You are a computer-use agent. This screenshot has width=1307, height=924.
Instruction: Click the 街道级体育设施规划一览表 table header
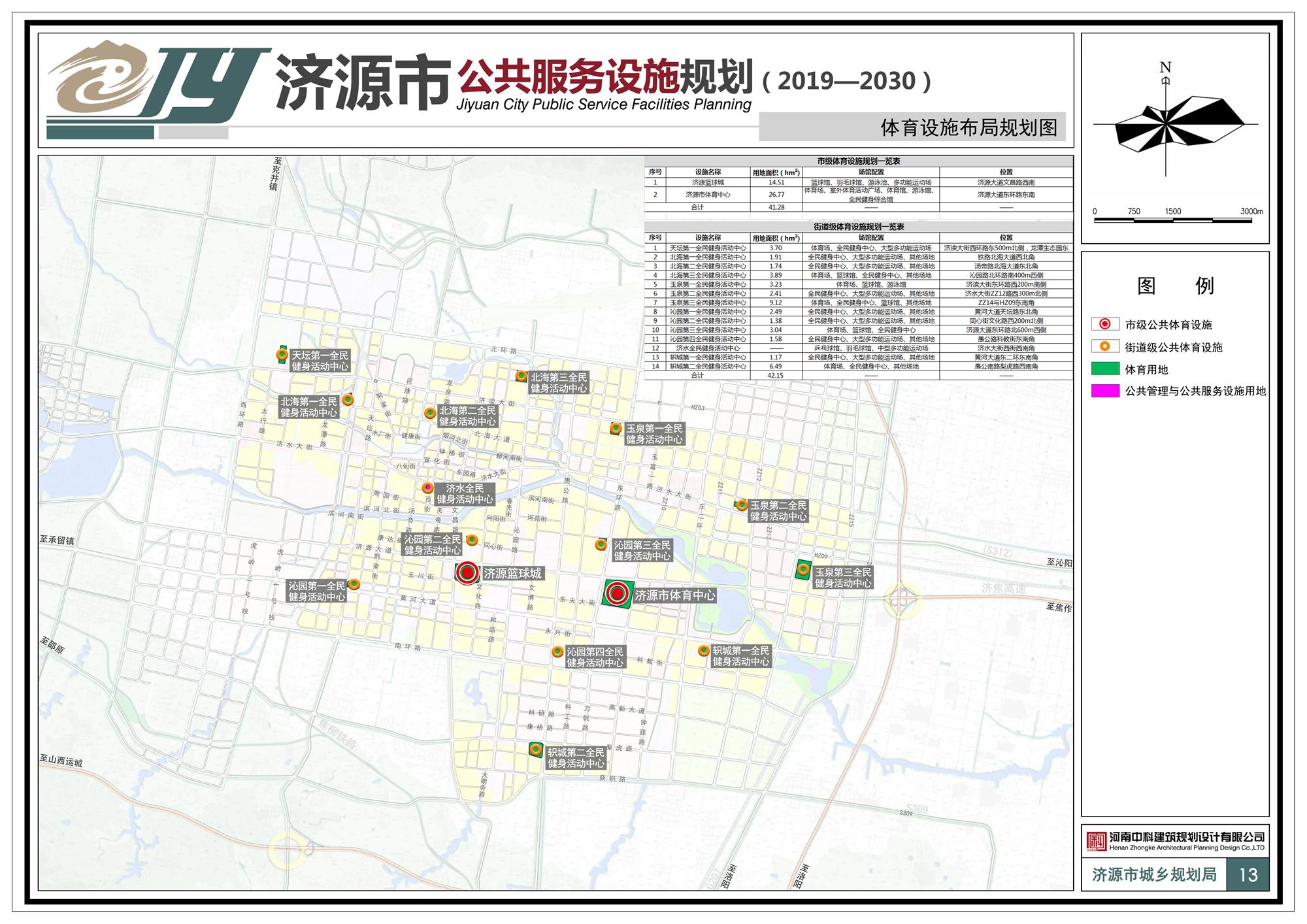859,227
